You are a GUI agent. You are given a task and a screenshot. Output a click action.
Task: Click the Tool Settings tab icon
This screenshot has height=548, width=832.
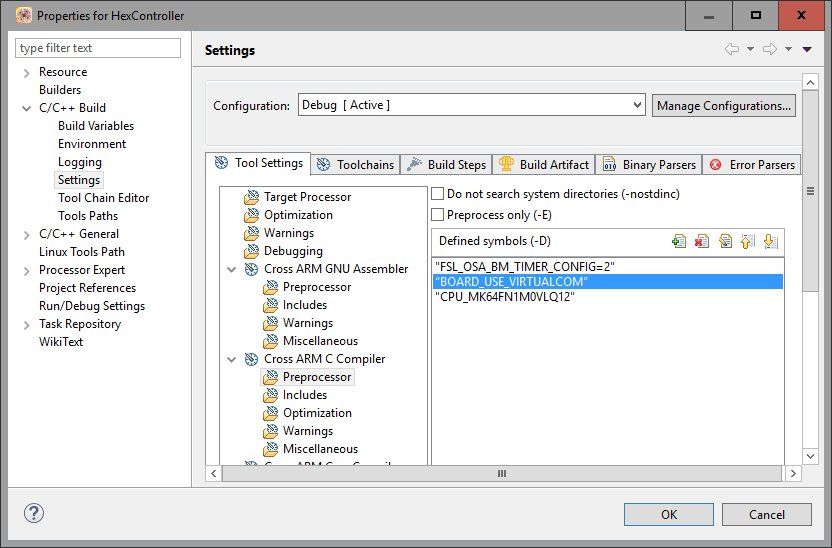[x=222, y=163]
